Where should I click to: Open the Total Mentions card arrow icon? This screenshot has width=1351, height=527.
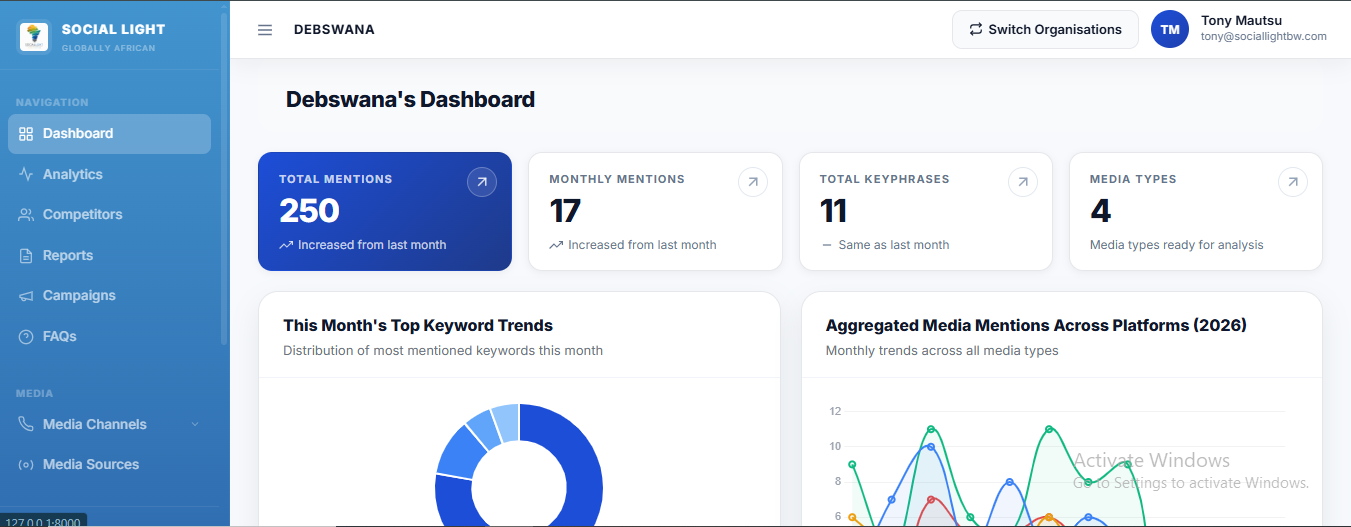[x=482, y=182]
